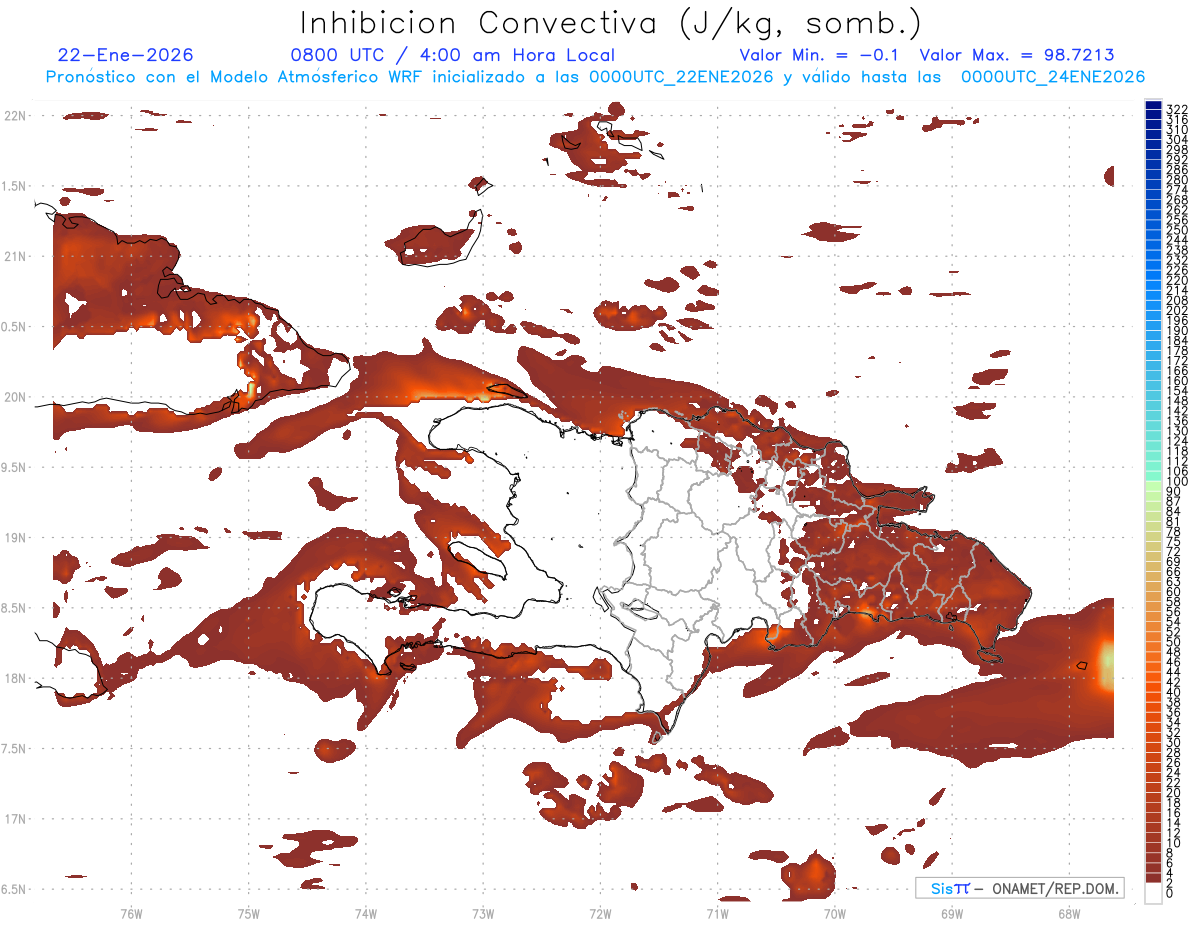The width and height of the screenshot is (1200, 927).
Task: Click the '10' colorbar value label
Action: tap(1174, 842)
